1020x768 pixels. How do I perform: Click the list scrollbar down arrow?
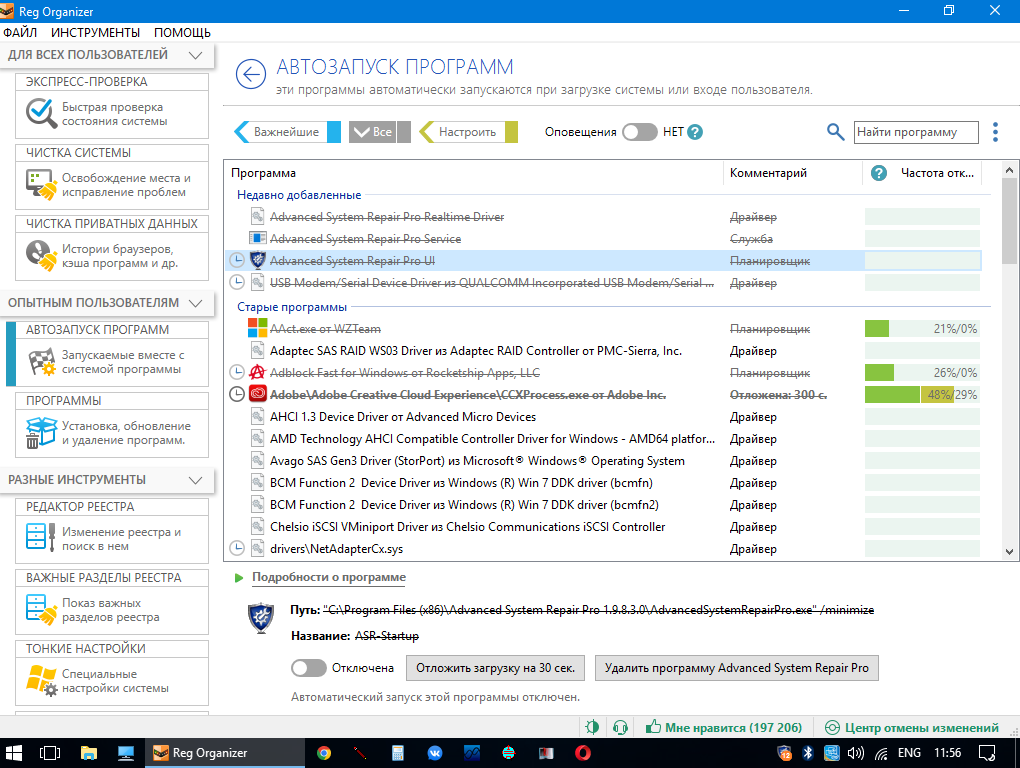pyautogui.click(x=1009, y=551)
